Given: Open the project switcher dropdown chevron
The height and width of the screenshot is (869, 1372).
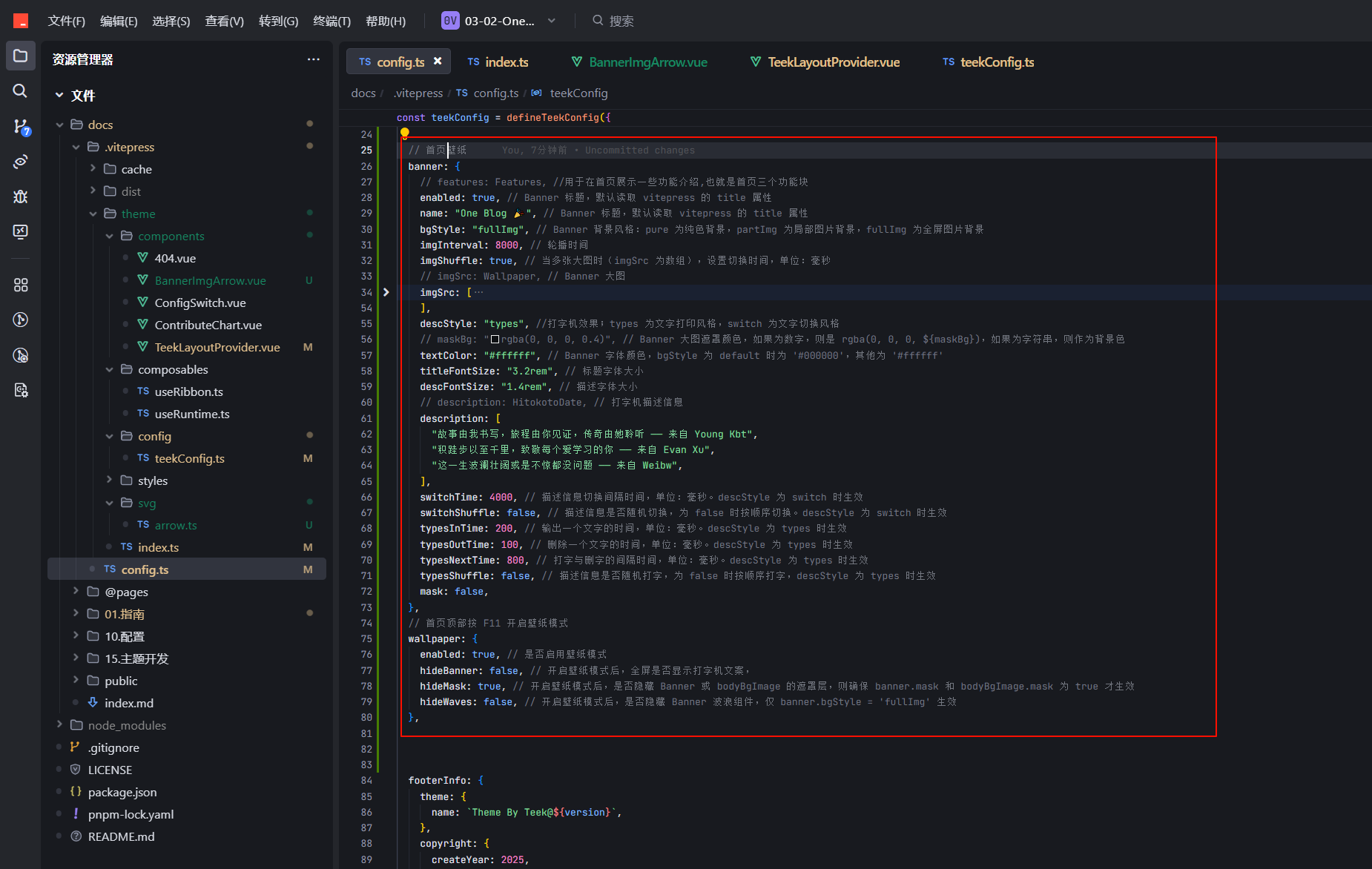Looking at the screenshot, I should 552,21.
